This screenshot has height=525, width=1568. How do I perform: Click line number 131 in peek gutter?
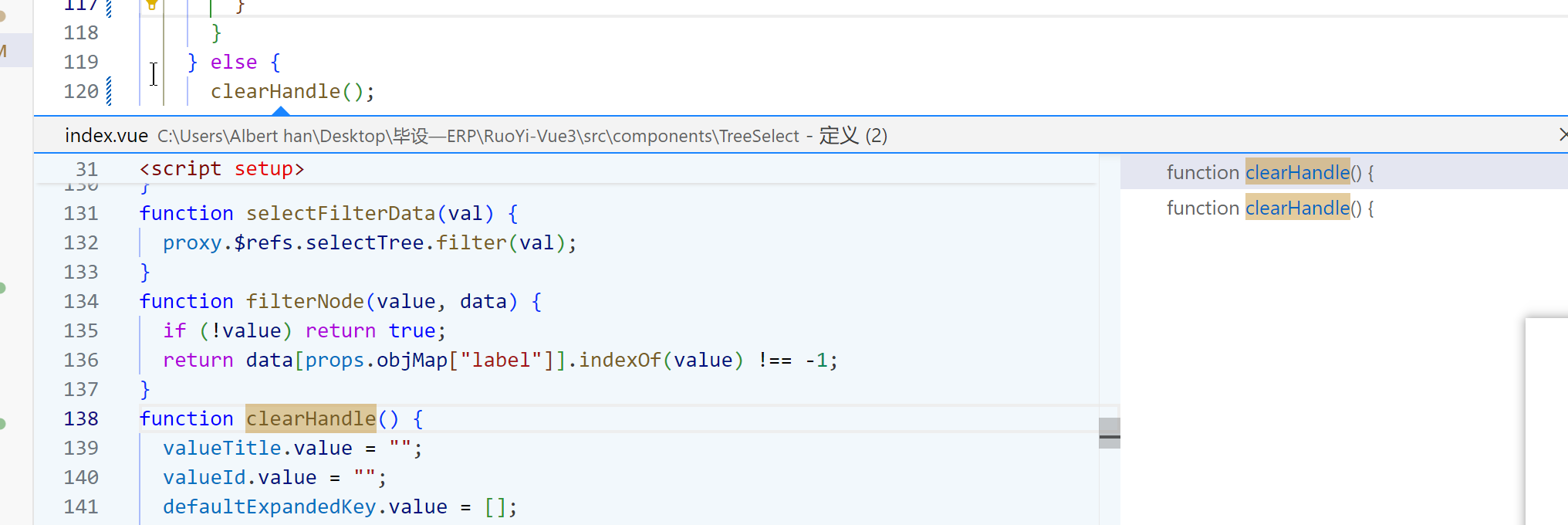point(81,213)
